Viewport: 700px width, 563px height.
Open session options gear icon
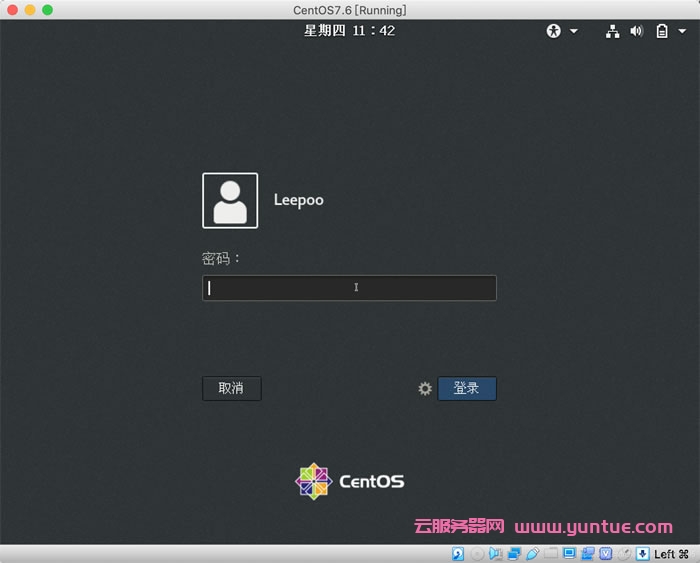click(x=425, y=388)
